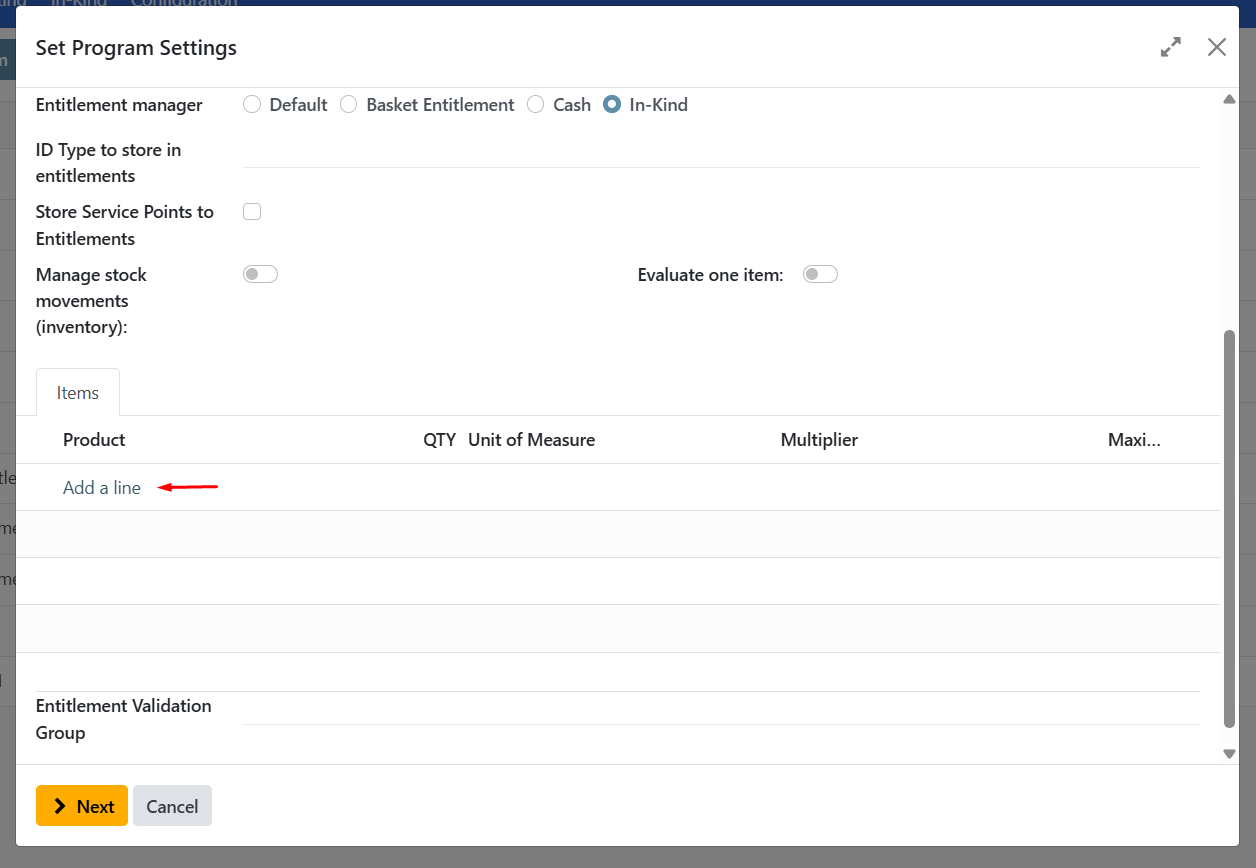Switch to the Items tab
This screenshot has width=1256, height=868.
[77, 392]
